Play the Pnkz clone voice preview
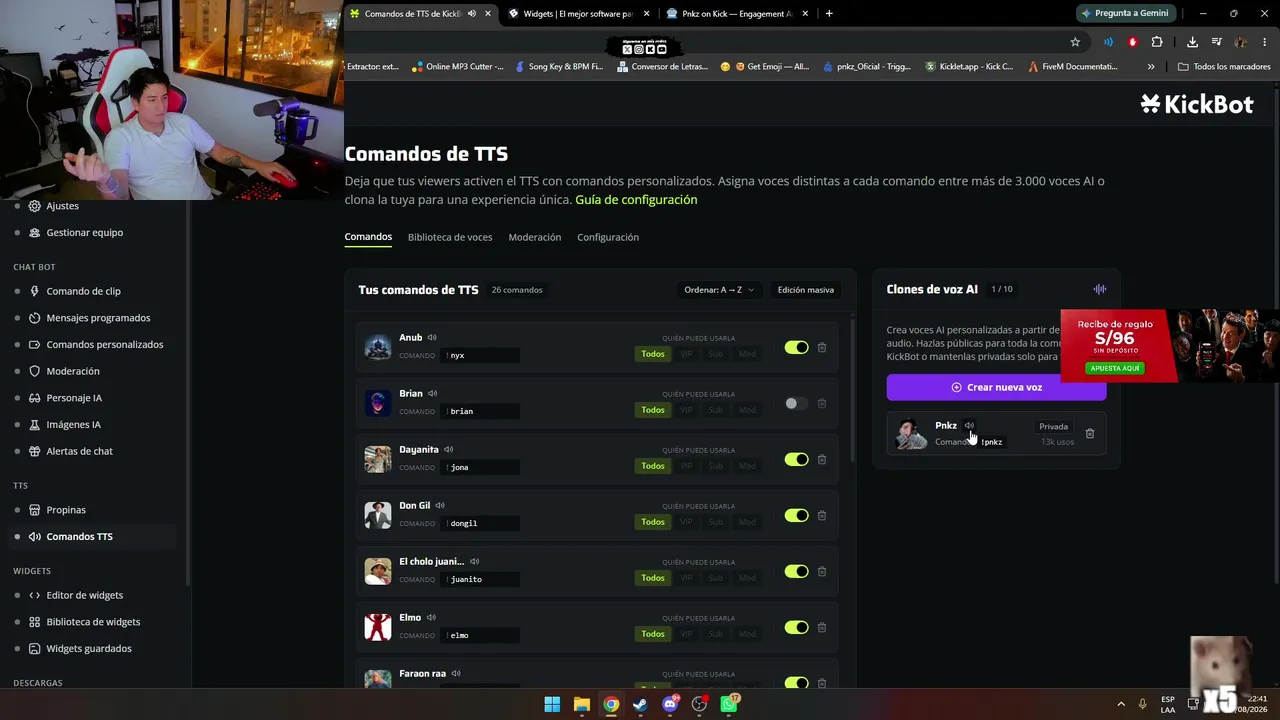 click(969, 426)
